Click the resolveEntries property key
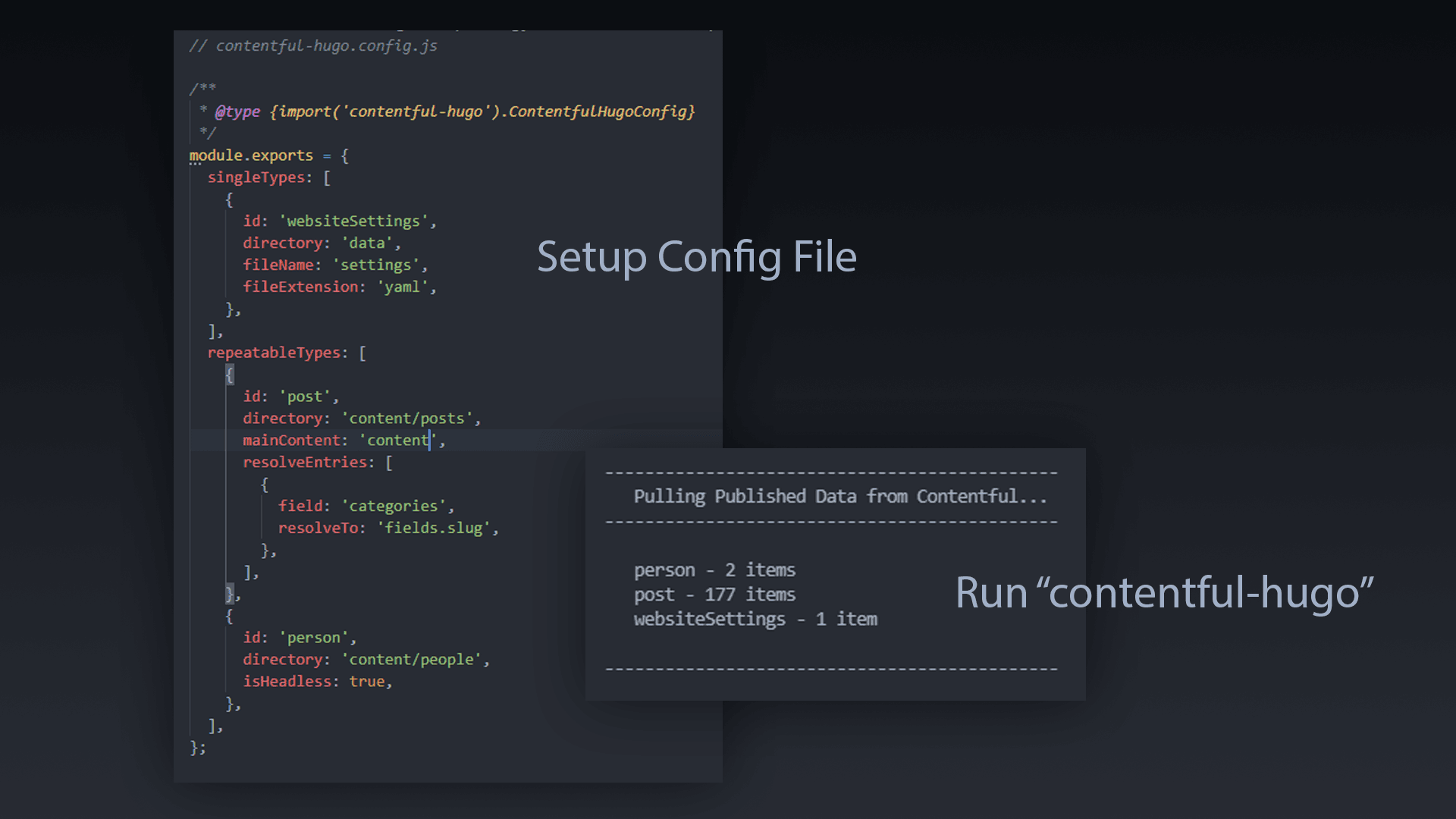 pyautogui.click(x=305, y=463)
